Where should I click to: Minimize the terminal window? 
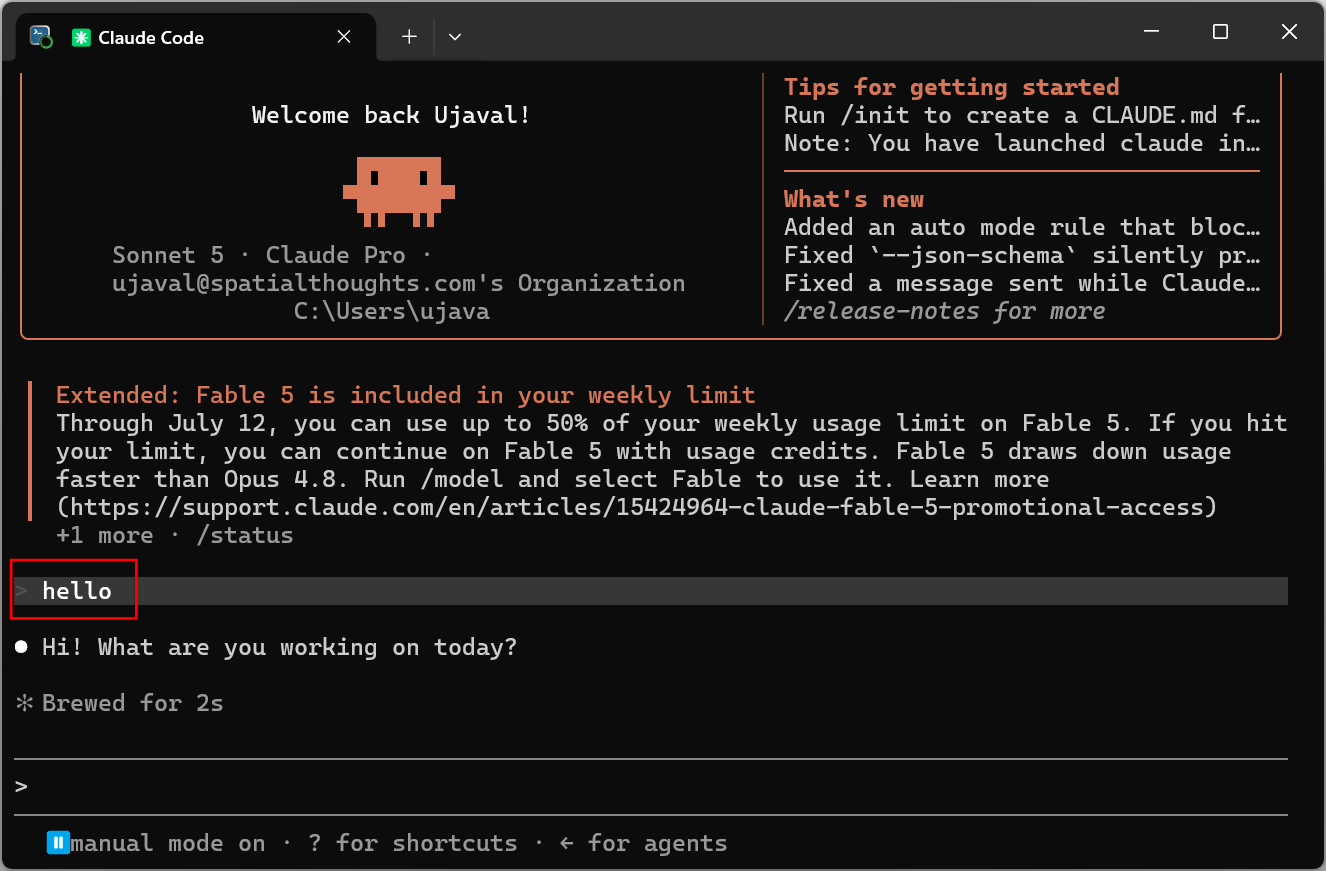click(x=1152, y=32)
